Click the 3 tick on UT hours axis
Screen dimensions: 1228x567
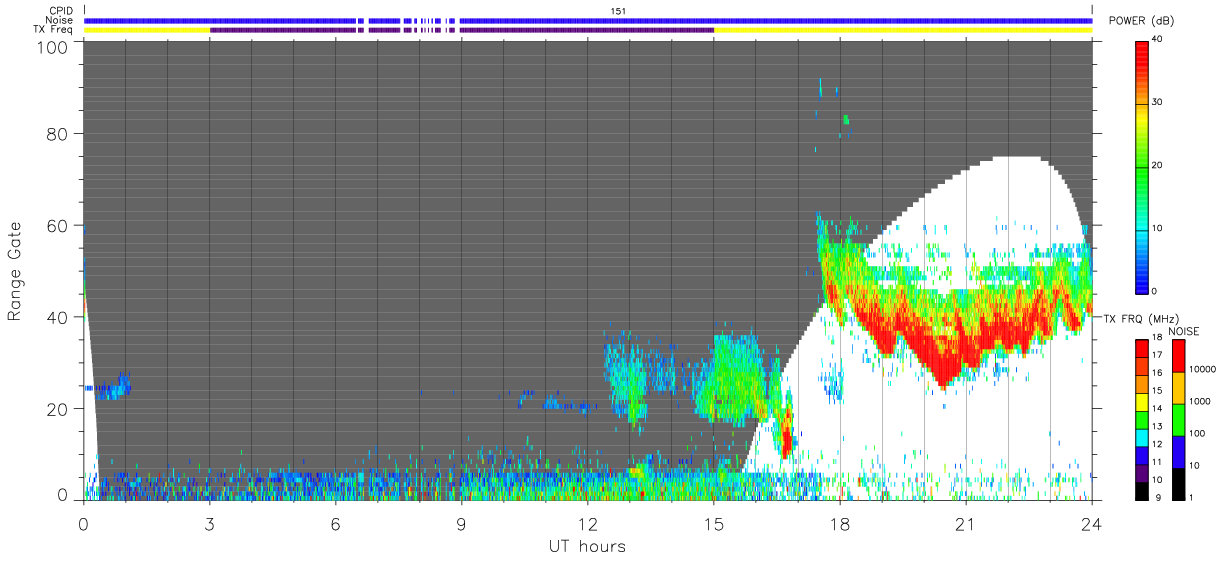pos(209,523)
